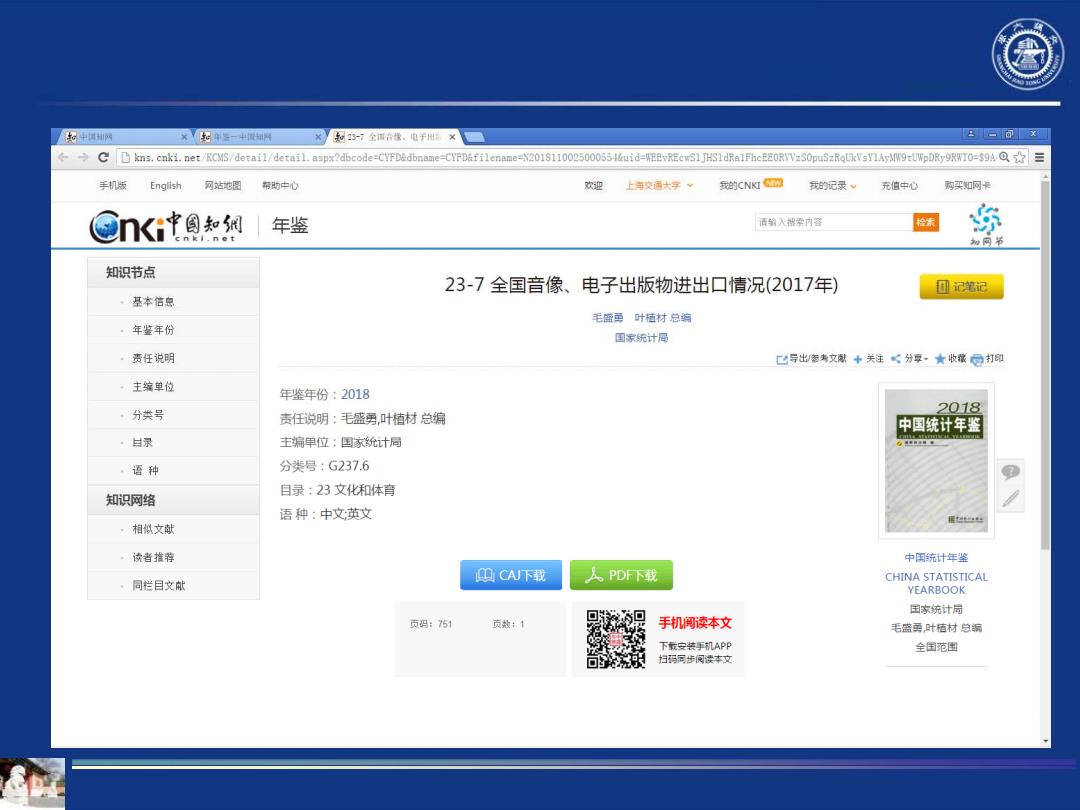Click the 中国统计年鉴 link below the cover
This screenshot has height=810, width=1080.
pyautogui.click(x=936, y=557)
